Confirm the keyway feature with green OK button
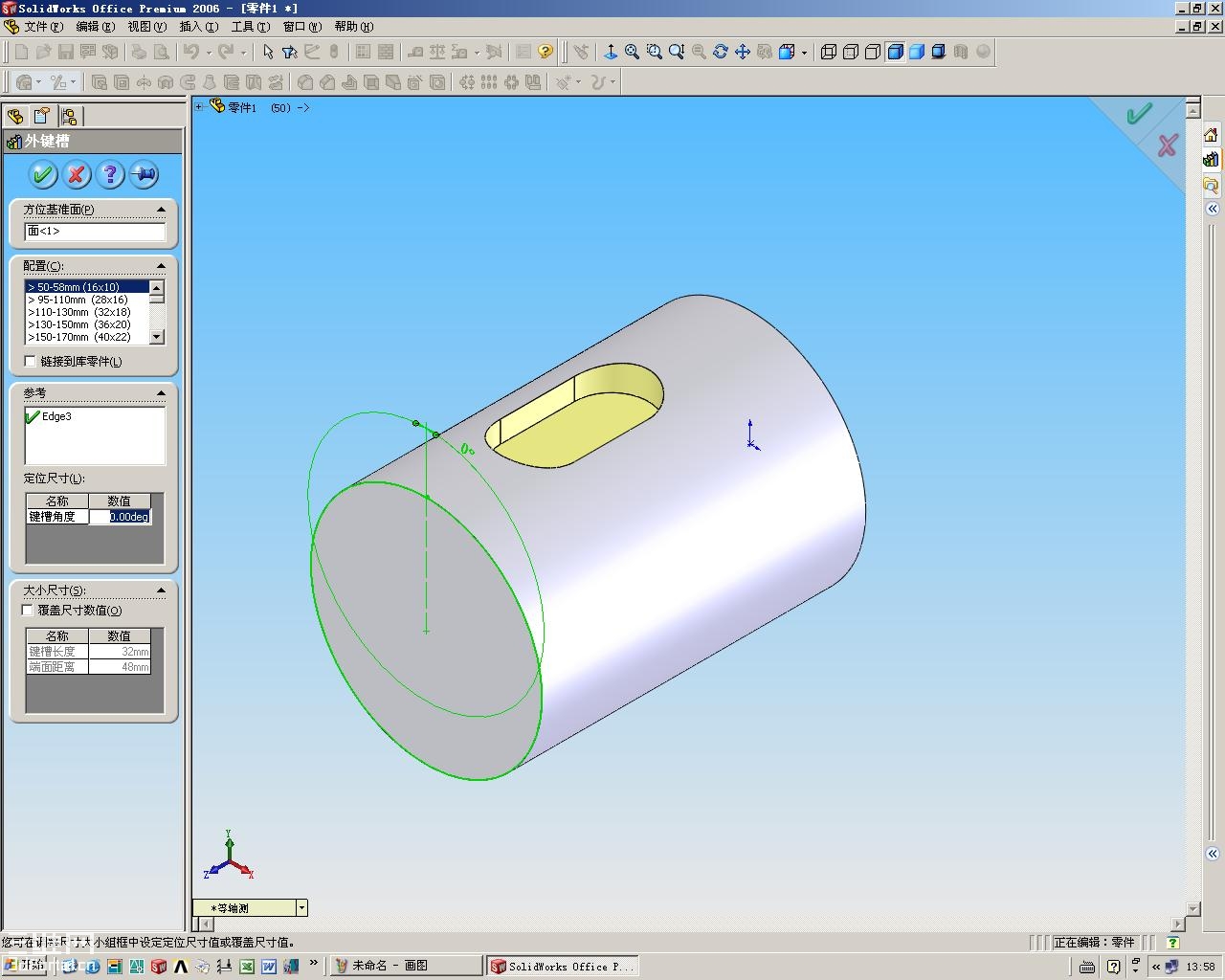The height and width of the screenshot is (980, 1225). 42,174
